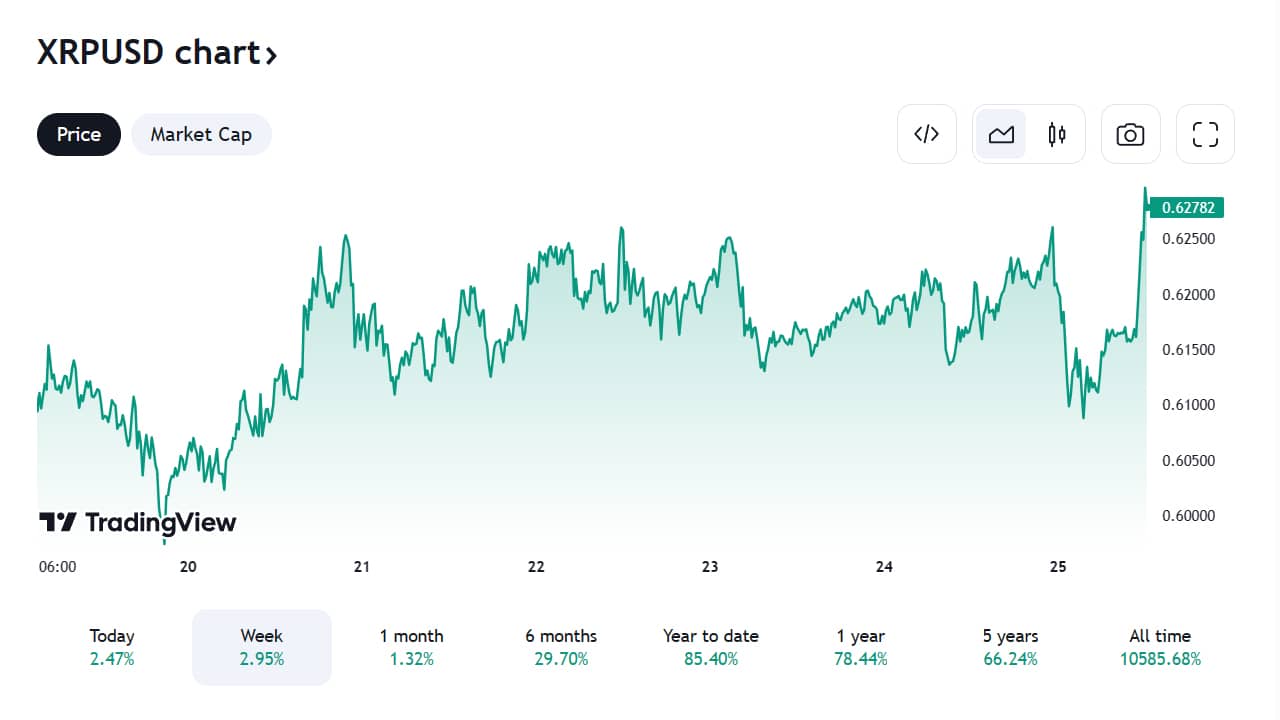The width and height of the screenshot is (1280, 720).
Task: Select Year to date range
Action: [x=711, y=647]
